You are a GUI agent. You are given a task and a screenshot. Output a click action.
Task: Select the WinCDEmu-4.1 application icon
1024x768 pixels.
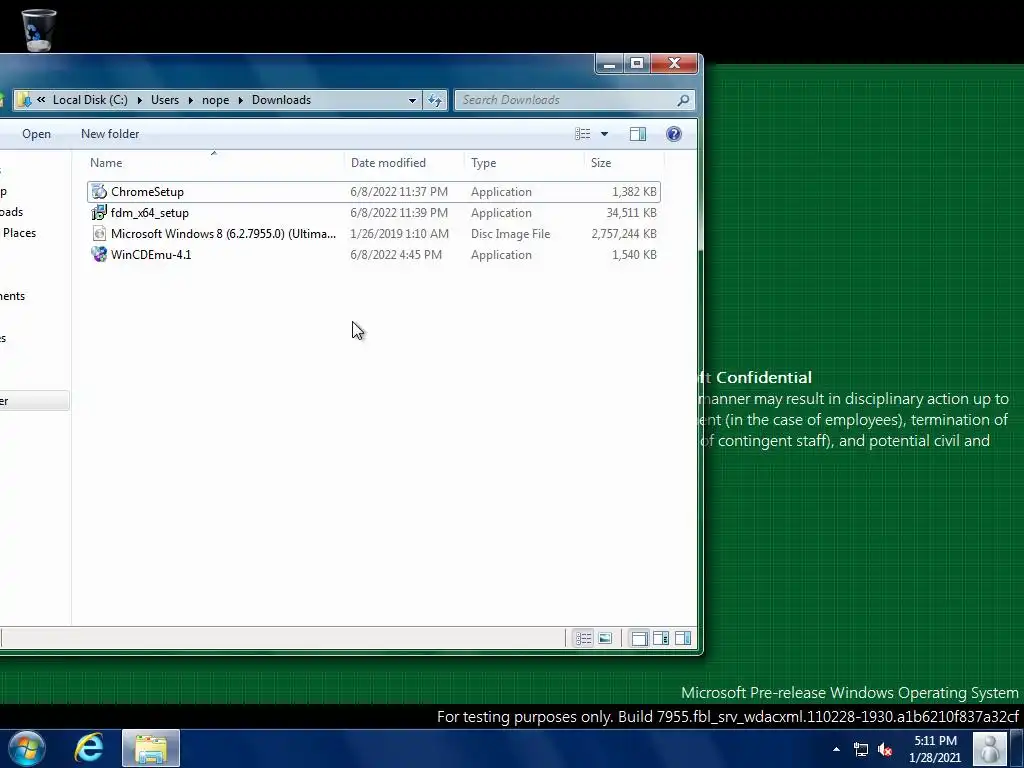pos(99,254)
